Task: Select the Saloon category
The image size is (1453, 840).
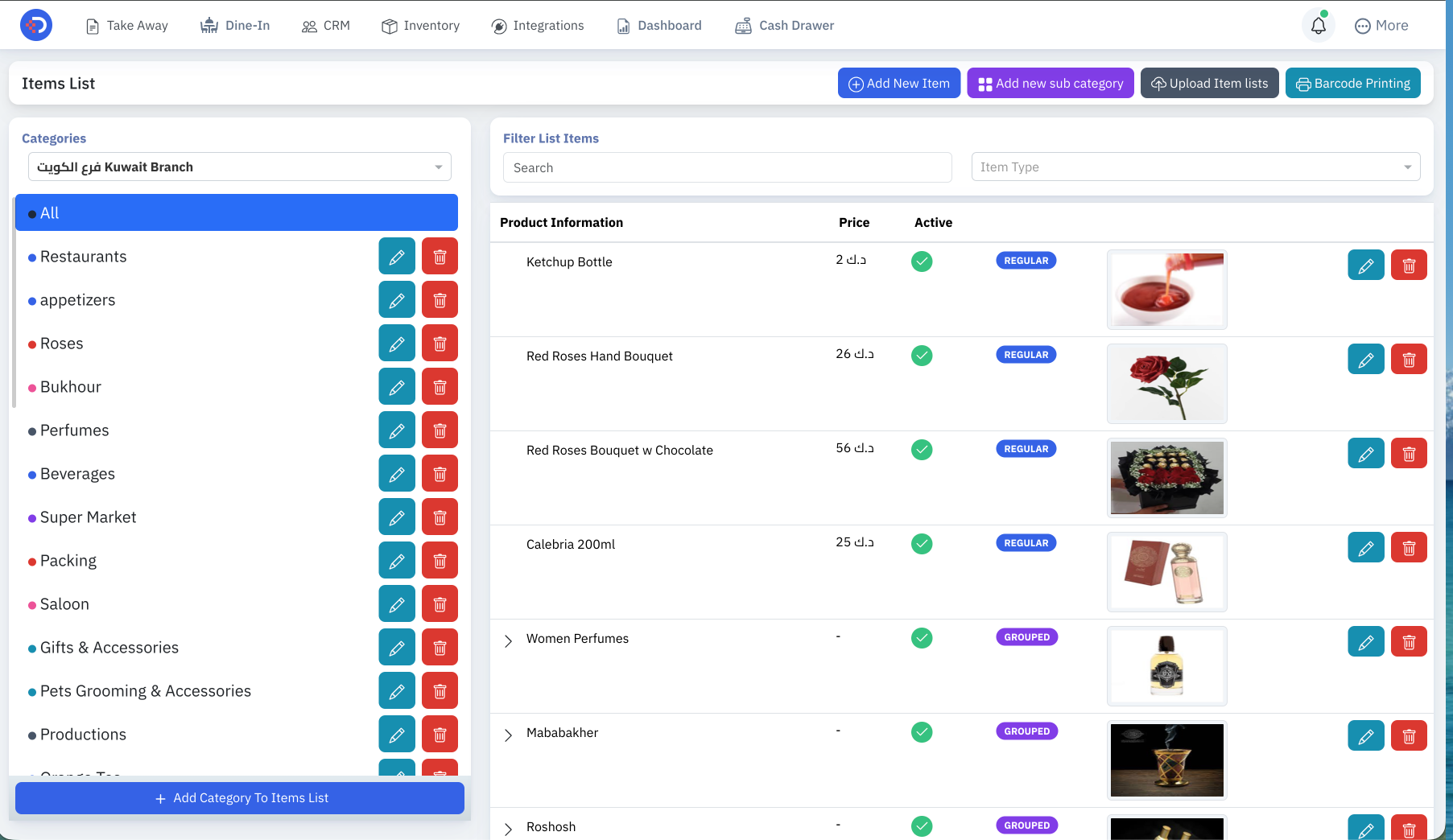Action: [64, 604]
